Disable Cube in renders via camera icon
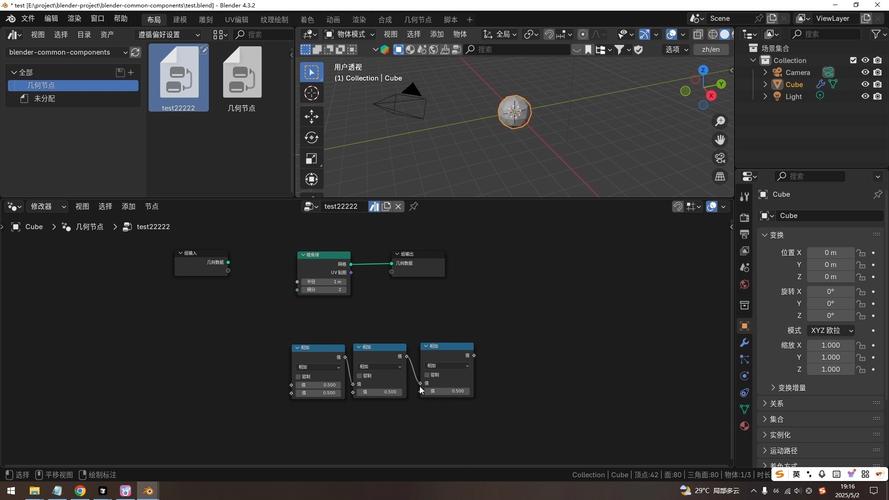The image size is (889, 500). pos(878,84)
